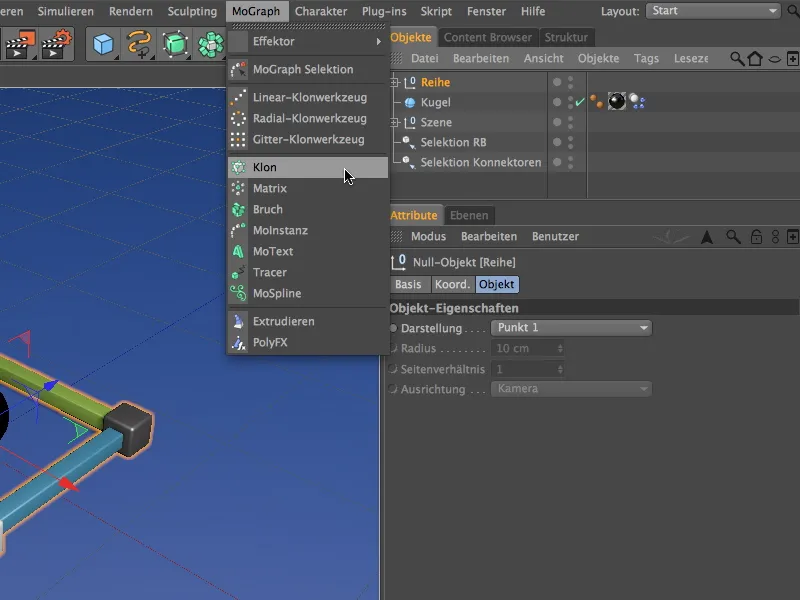Open the Darstellung dropdown showing Punkt 1
The height and width of the screenshot is (600, 800).
coord(571,328)
